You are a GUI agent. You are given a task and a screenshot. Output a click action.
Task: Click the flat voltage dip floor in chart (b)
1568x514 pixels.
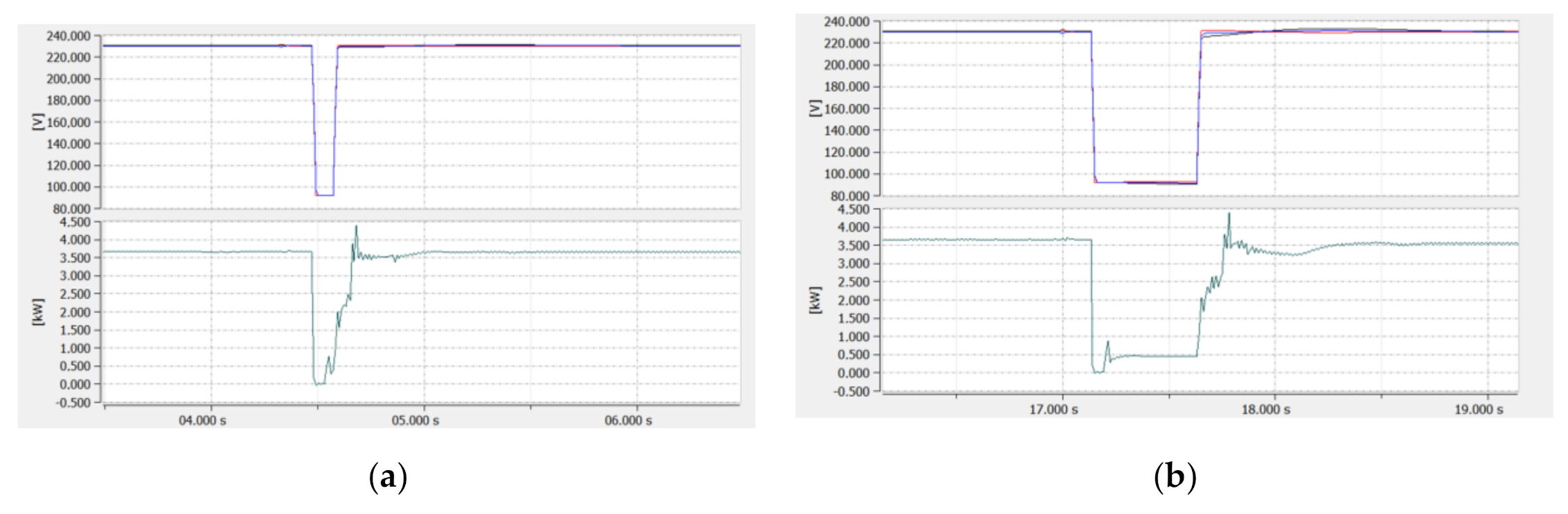[1145, 182]
